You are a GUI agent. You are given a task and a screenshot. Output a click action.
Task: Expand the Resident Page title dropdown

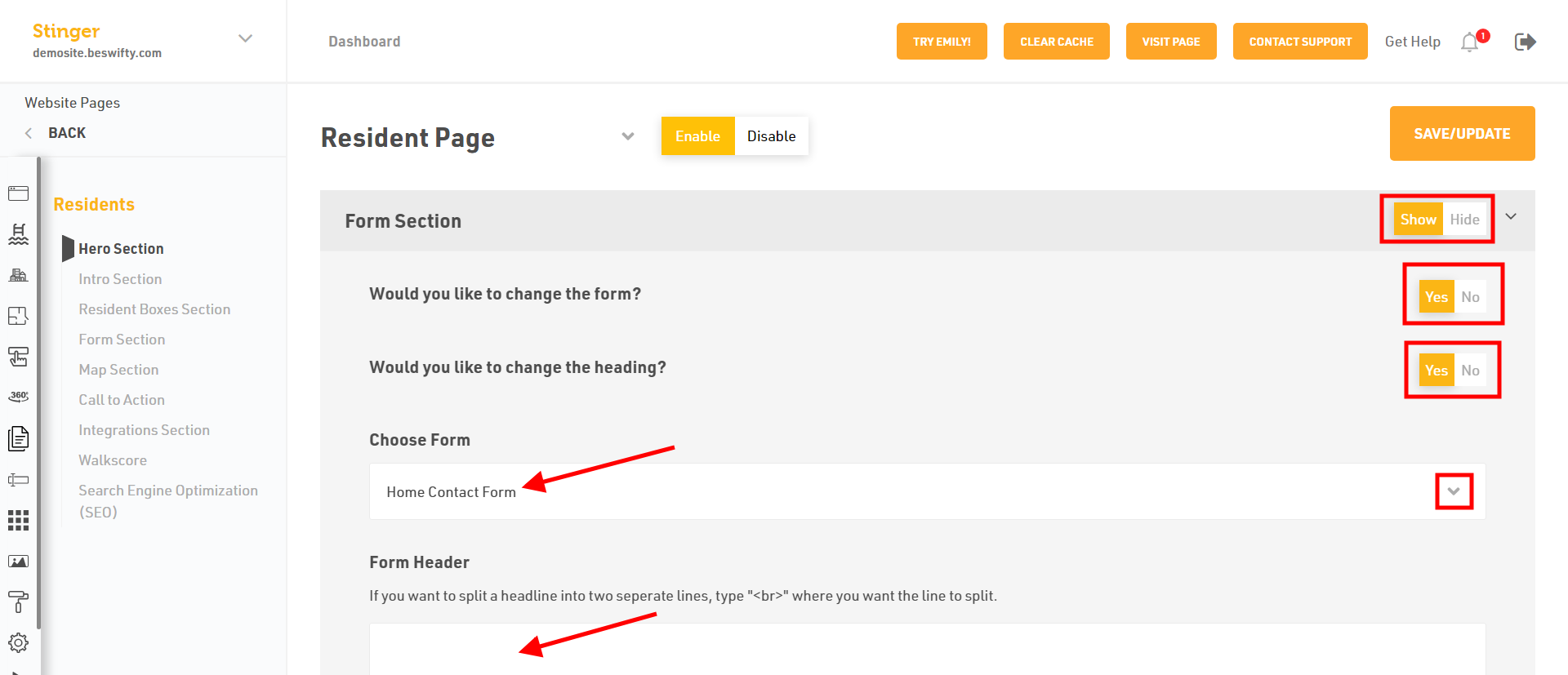pos(628,136)
